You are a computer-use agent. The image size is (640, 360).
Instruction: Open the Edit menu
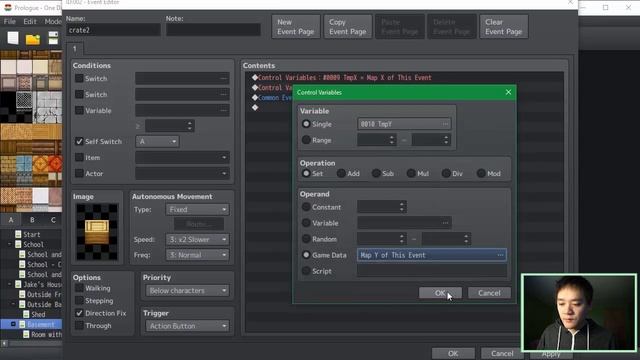pos(30,21)
